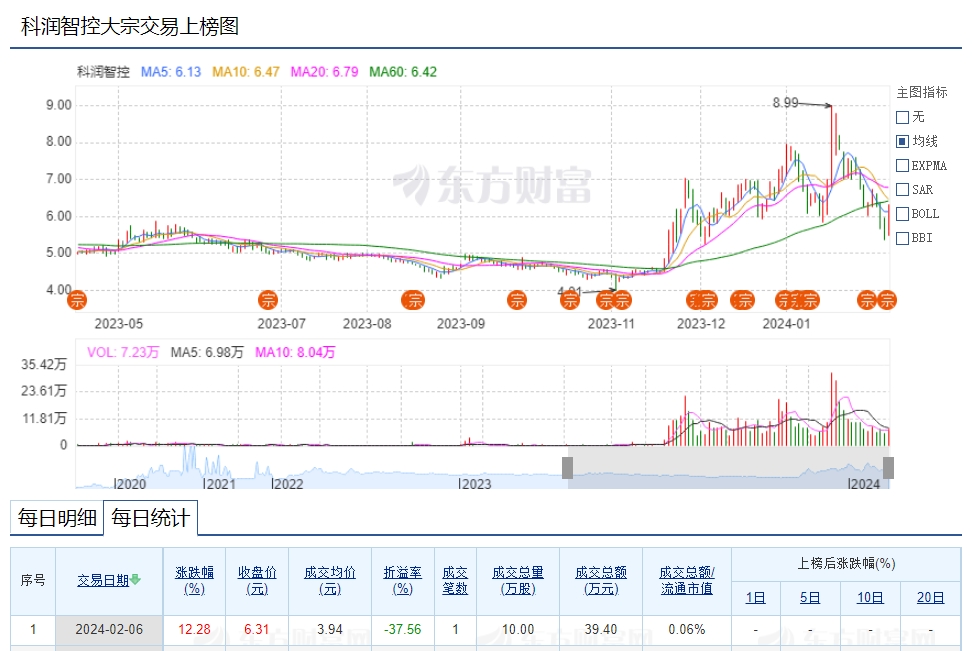Enable the SAR indicator checkbox
Viewport: 972px width, 651px height.
(x=902, y=189)
